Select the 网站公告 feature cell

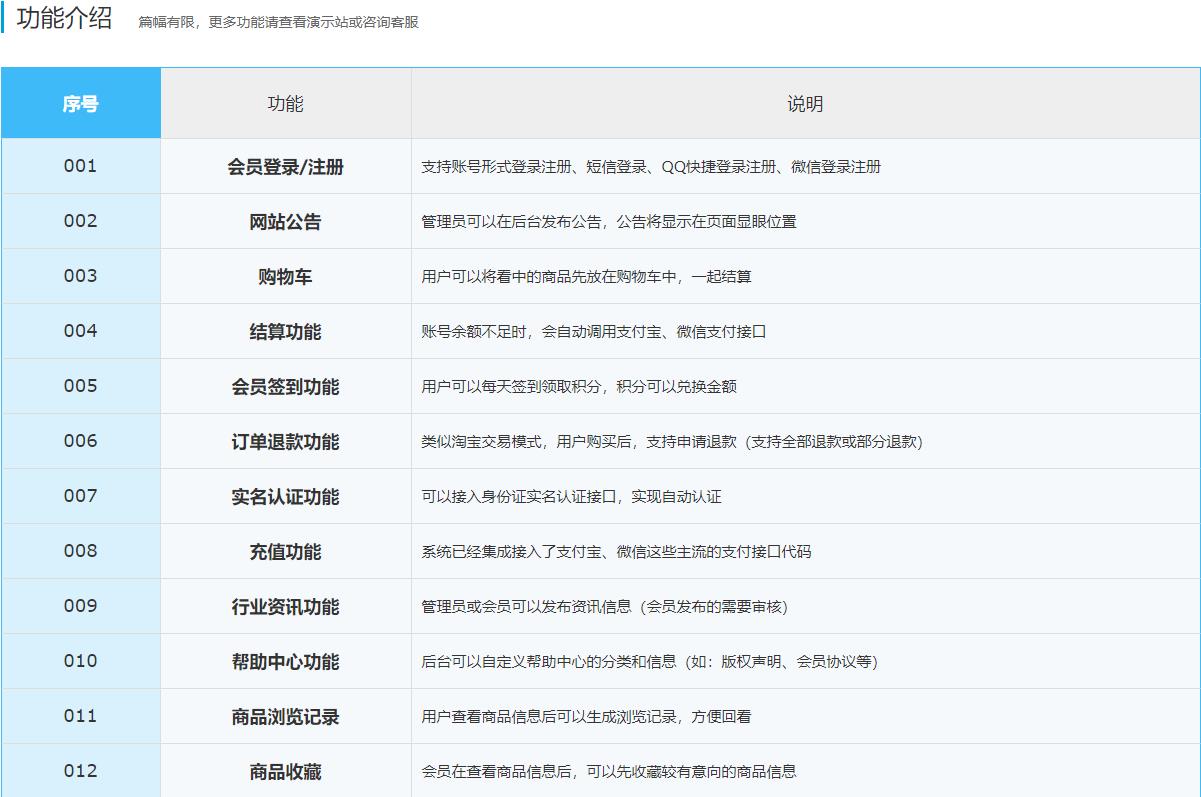pyautogui.click(x=286, y=221)
